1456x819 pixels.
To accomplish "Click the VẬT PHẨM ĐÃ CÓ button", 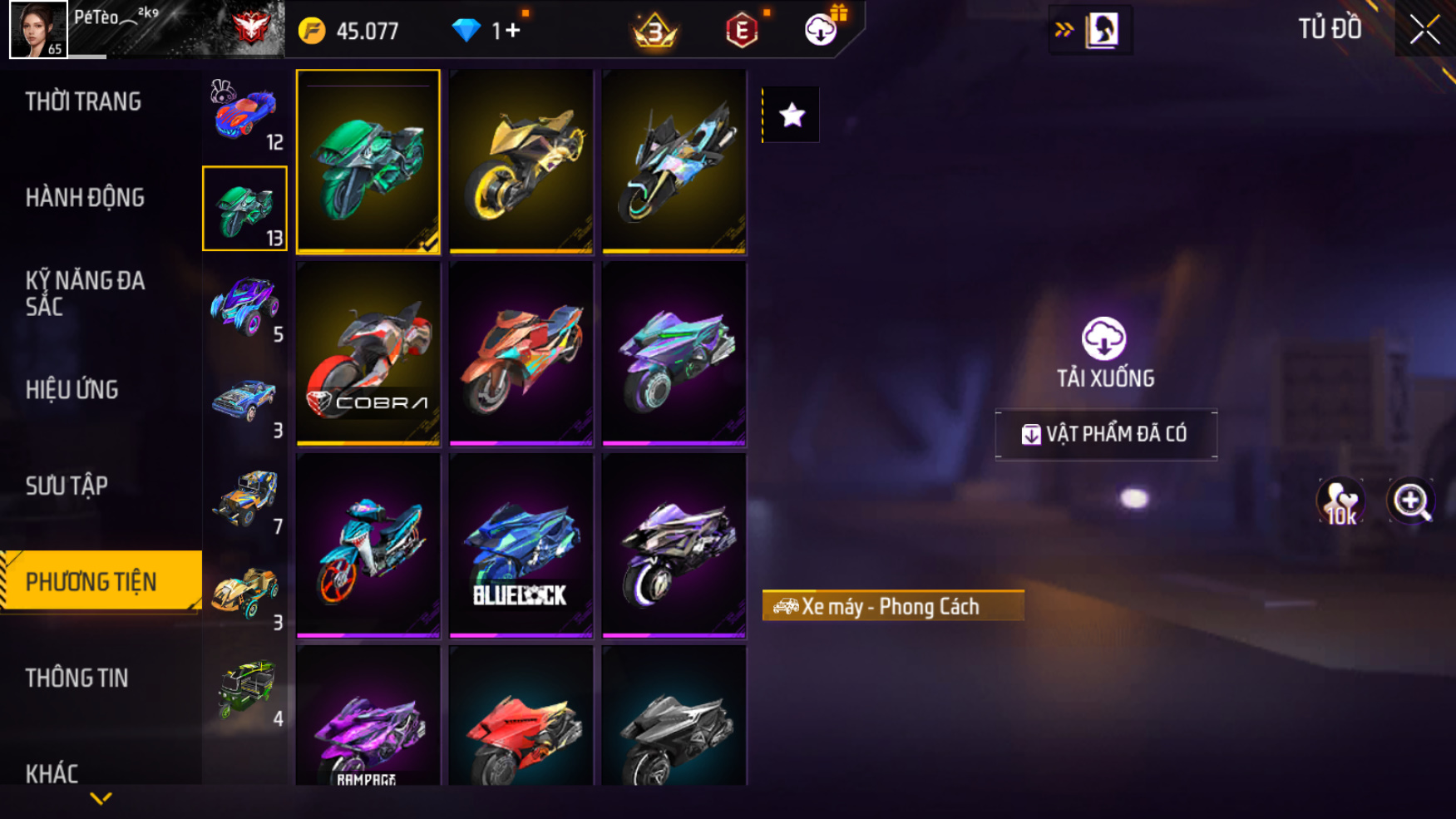I will point(1106,434).
